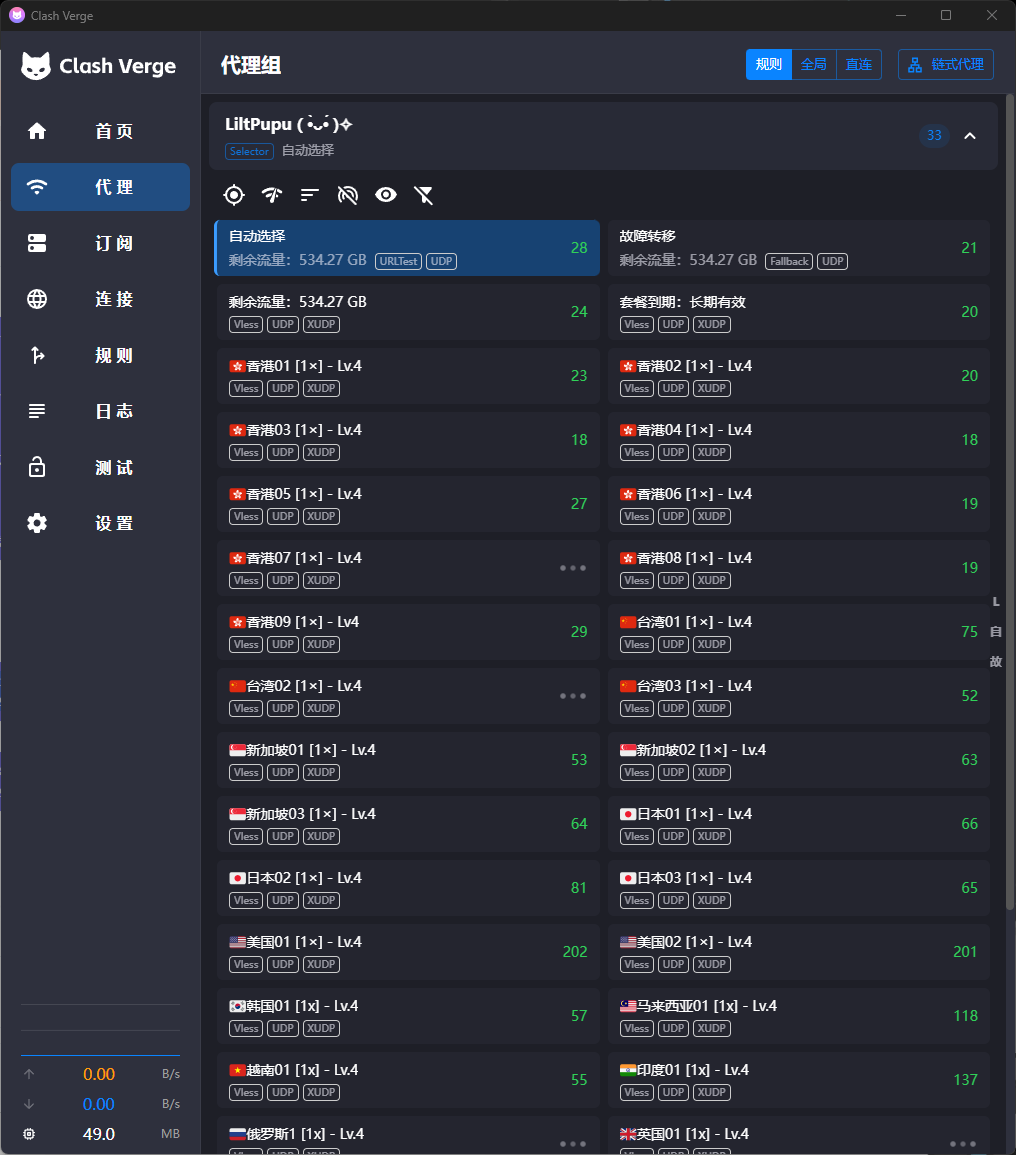Go to 设置 settings in sidebar

coord(100,523)
